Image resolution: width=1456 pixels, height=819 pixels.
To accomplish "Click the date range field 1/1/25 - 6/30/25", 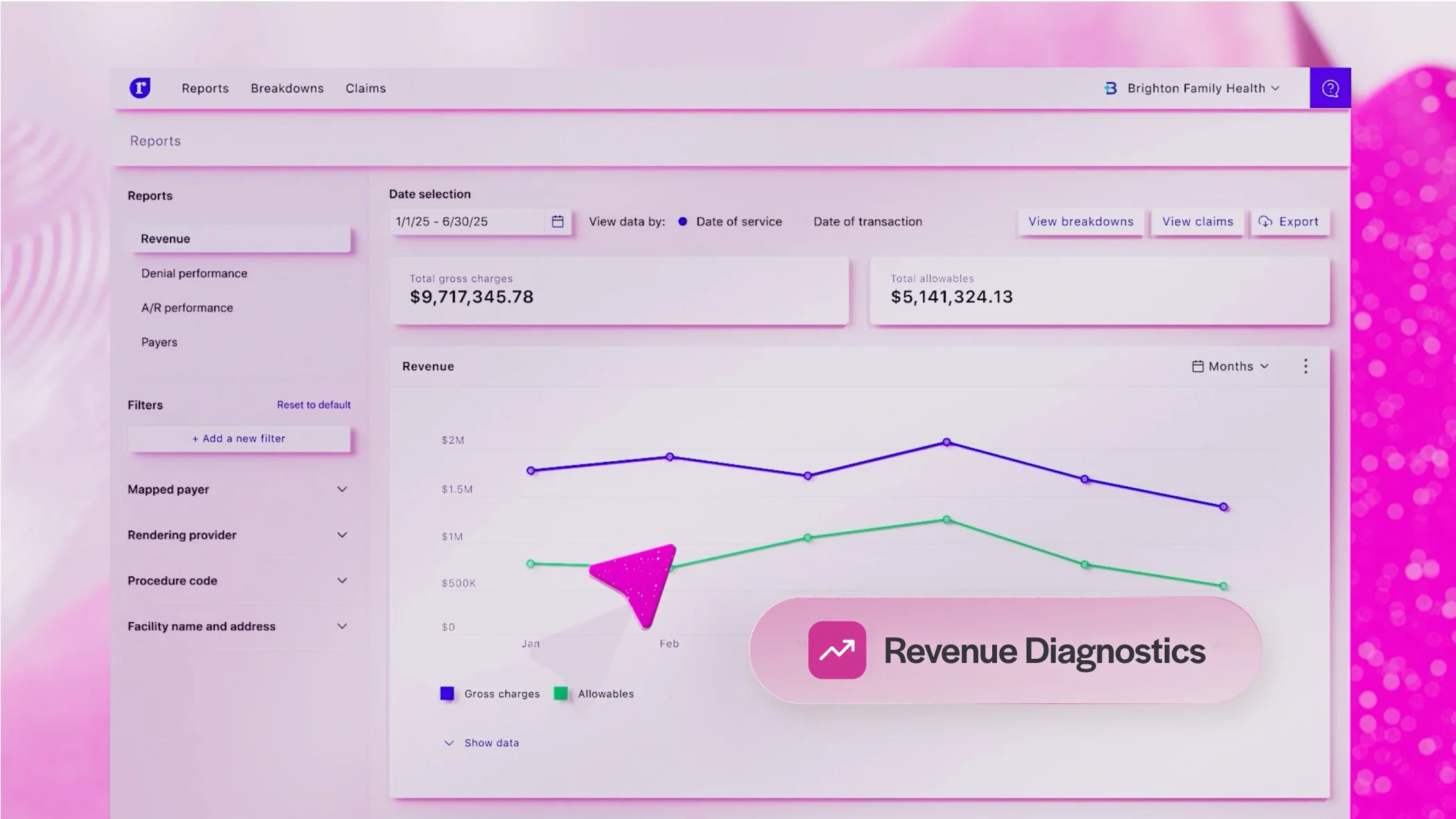I will point(480,222).
